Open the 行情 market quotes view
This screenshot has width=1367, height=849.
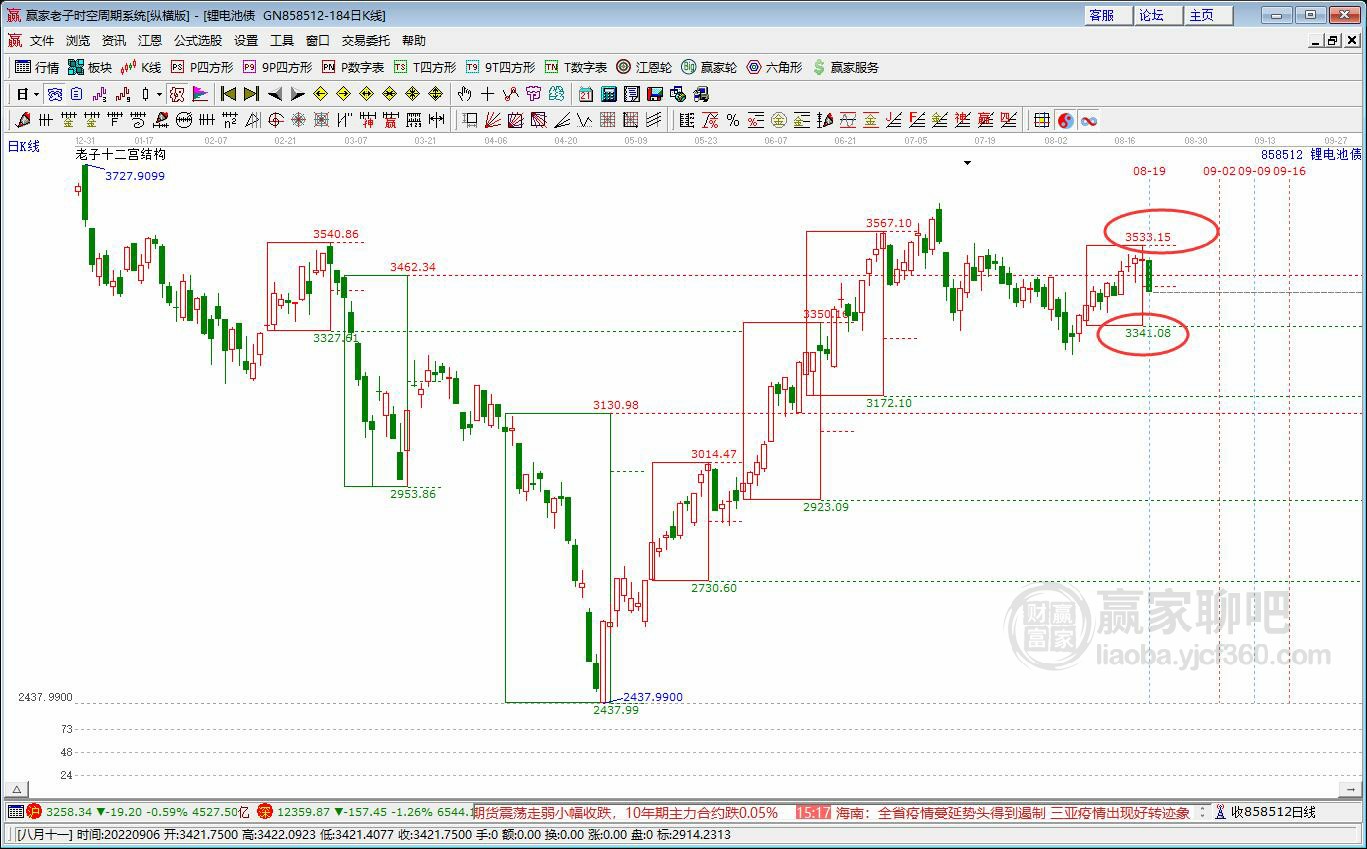37,67
